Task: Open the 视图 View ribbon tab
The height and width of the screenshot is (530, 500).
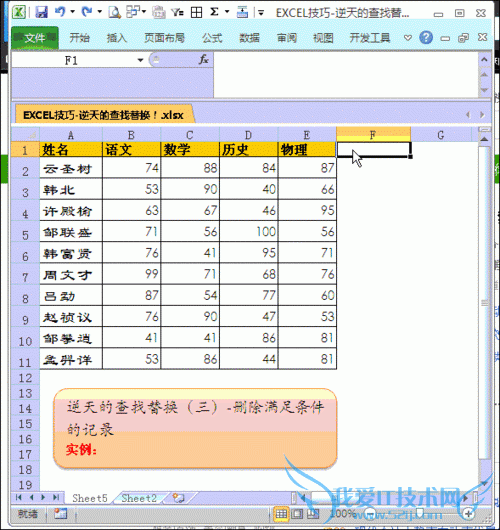Action: [x=323, y=38]
